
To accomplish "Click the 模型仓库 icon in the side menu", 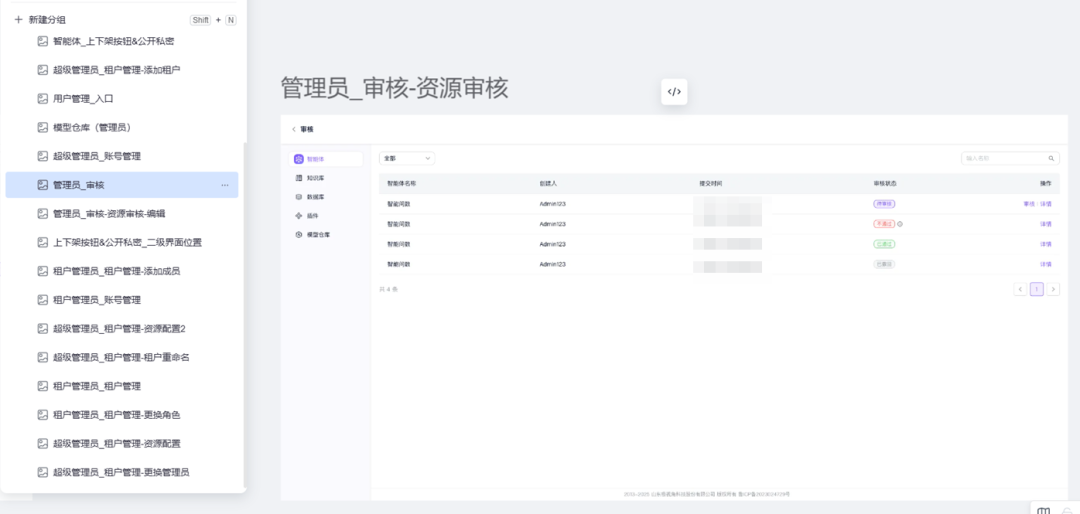I will coord(299,234).
